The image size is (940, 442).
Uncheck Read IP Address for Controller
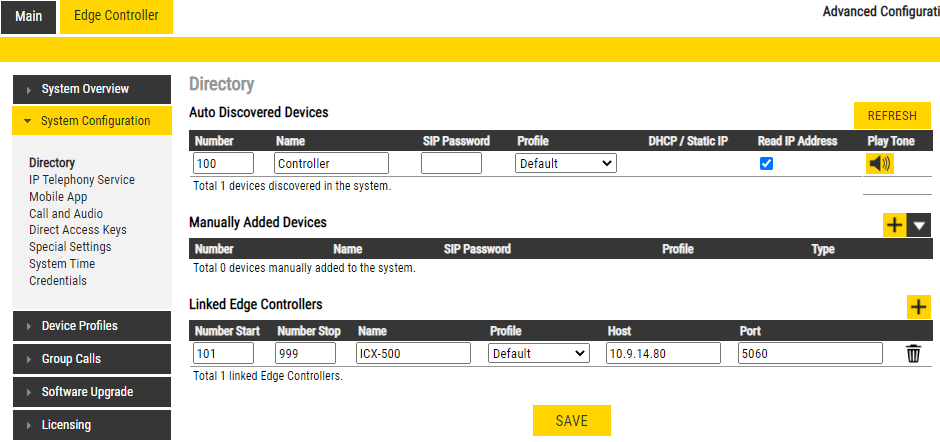pos(767,163)
